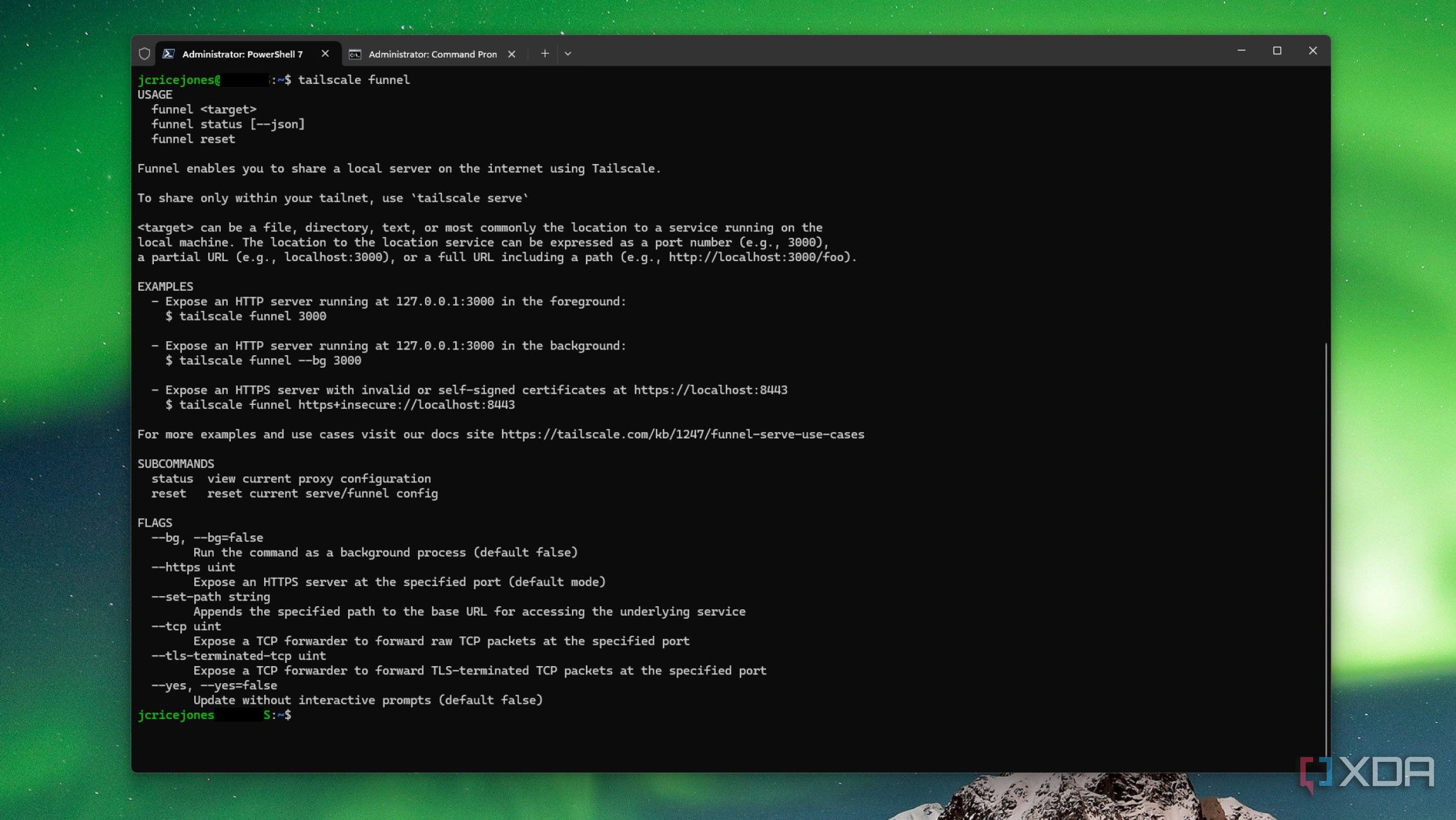
Task: Click the PowerShell icon on the first tab
Action: tap(168, 54)
